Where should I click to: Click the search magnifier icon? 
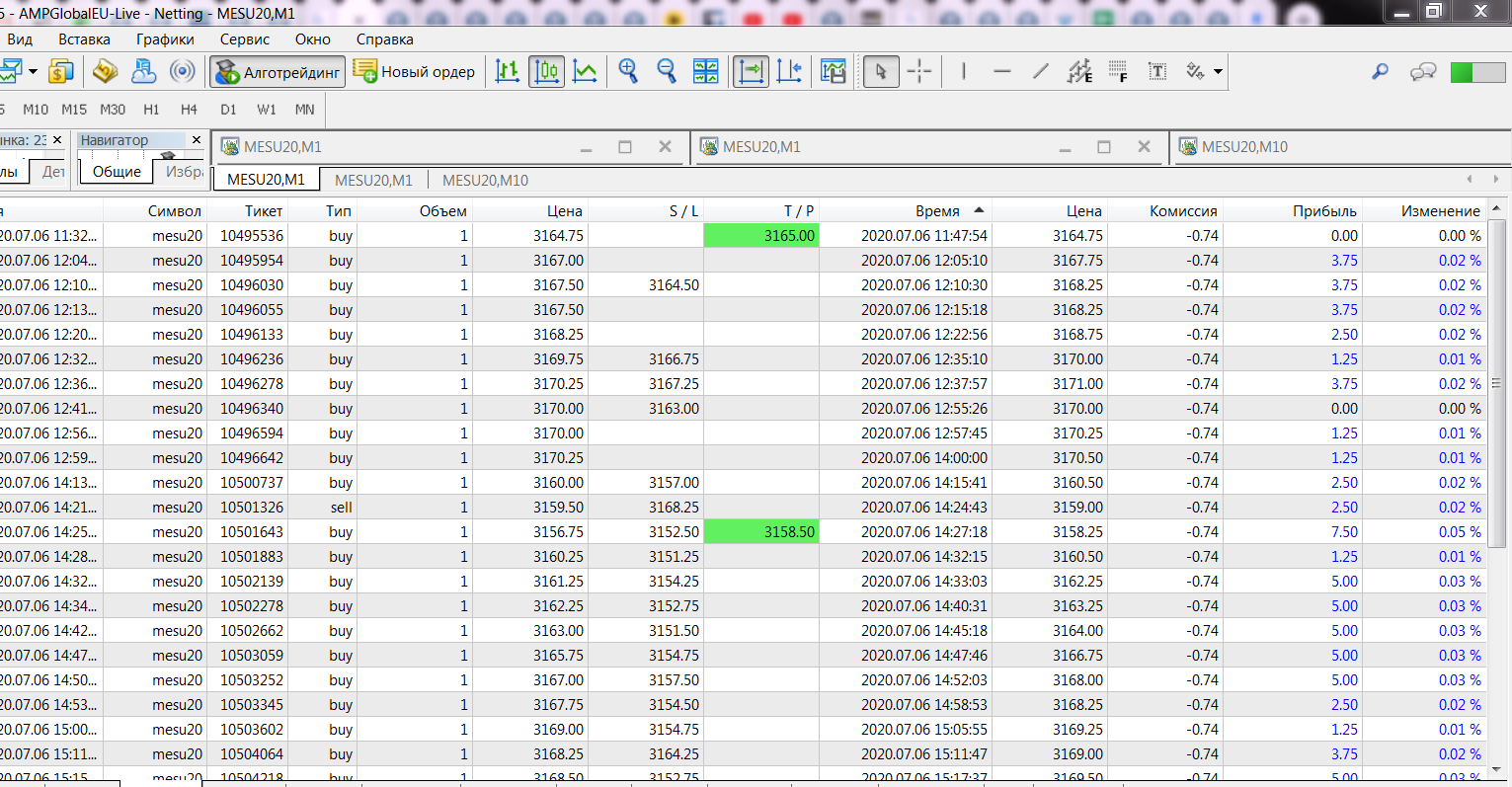tap(1381, 72)
